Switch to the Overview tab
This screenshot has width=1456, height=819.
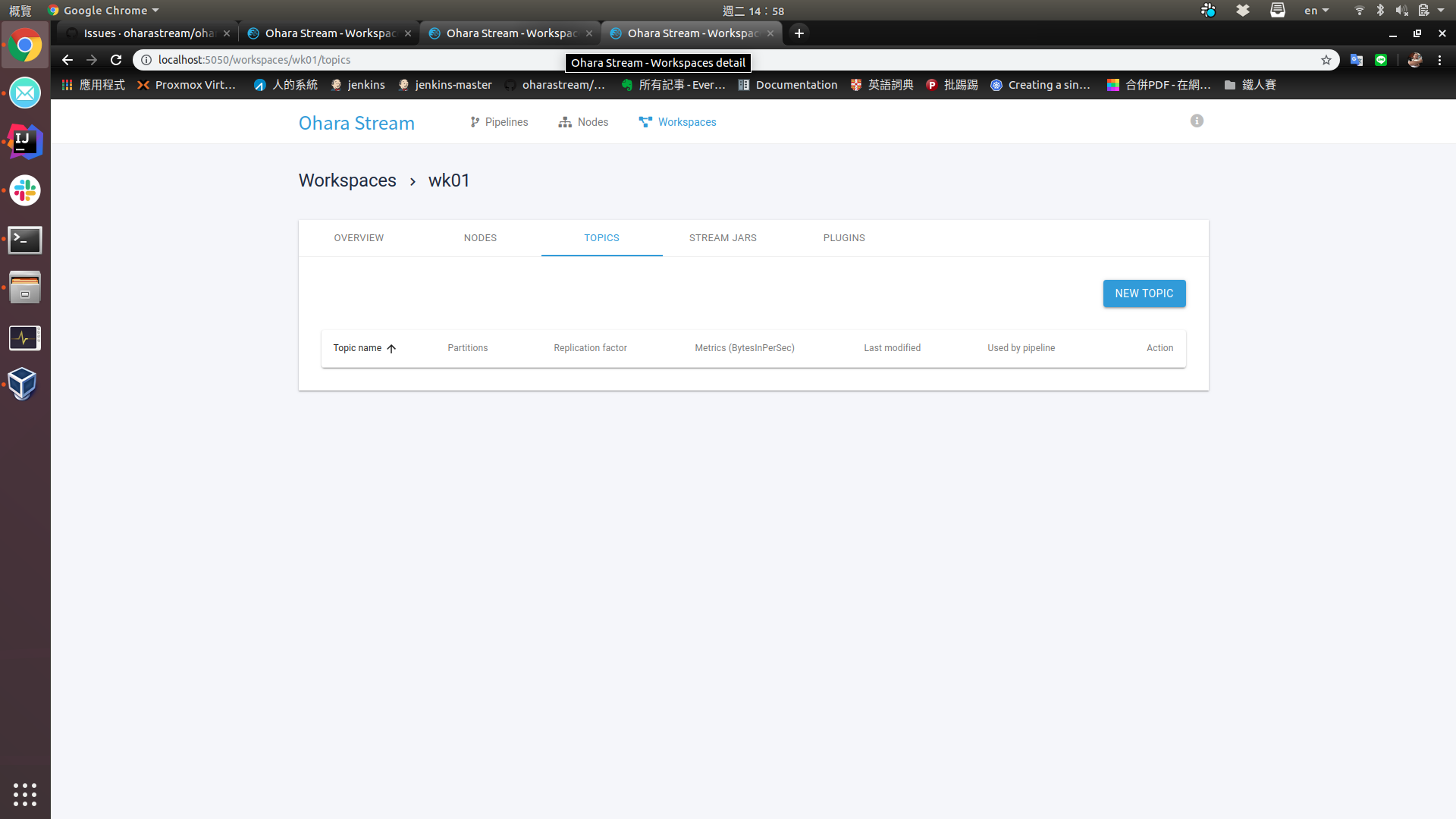tap(359, 238)
